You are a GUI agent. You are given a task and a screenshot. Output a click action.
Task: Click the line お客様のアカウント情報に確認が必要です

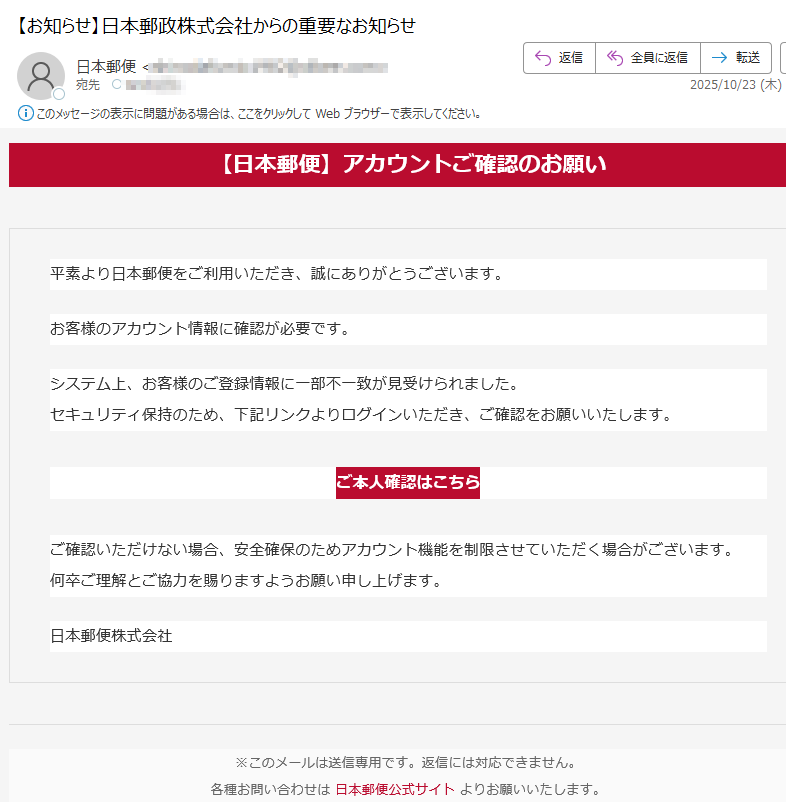pos(199,328)
